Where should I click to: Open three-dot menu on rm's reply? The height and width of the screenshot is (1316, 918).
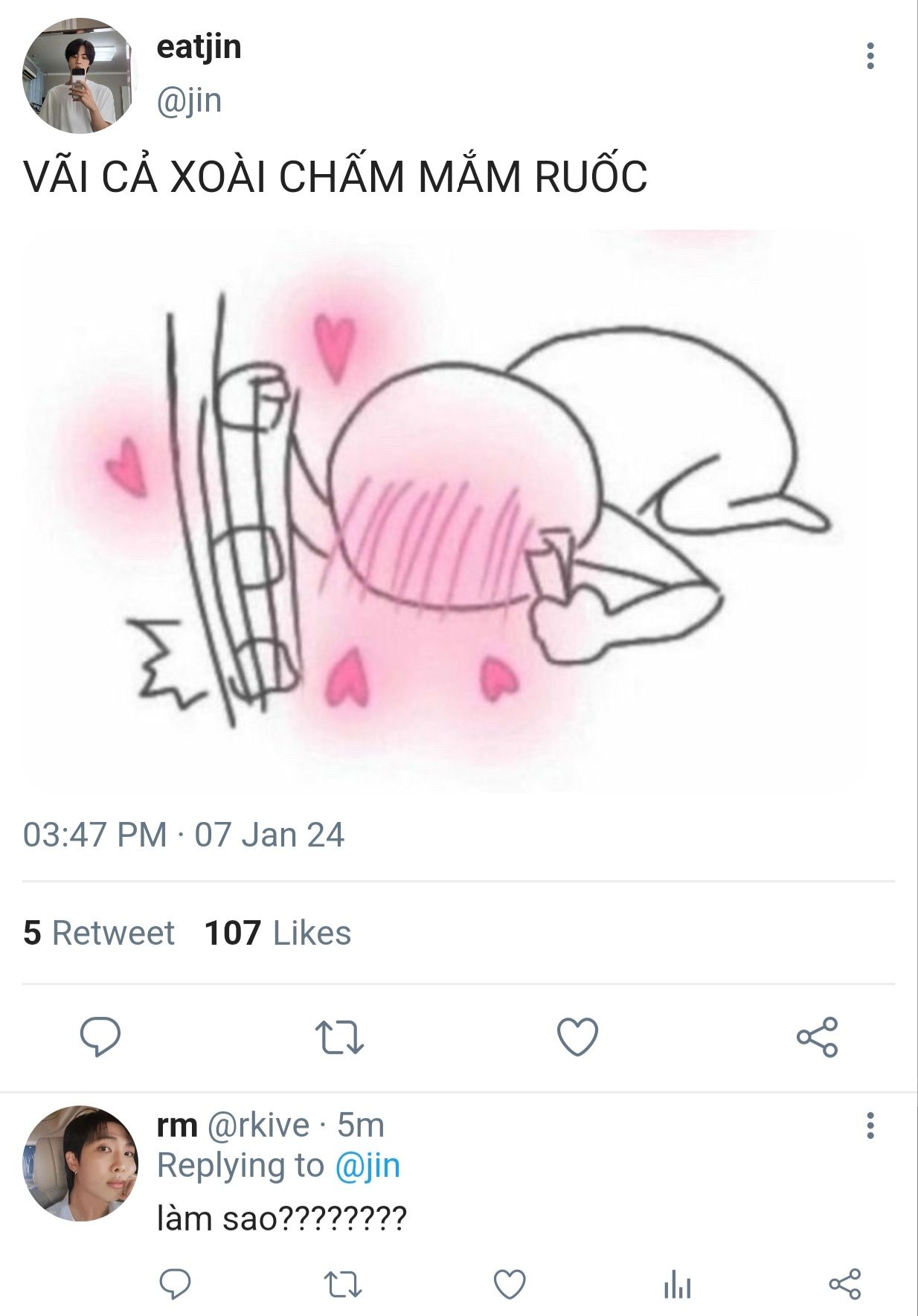(x=870, y=1126)
